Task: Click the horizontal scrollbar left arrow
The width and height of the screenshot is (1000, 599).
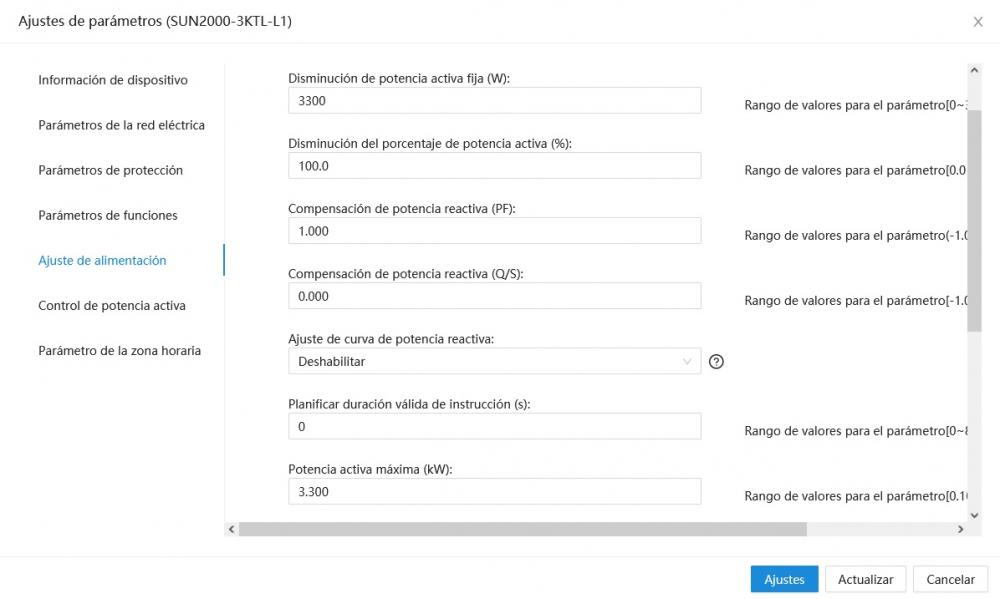Action: [x=232, y=529]
